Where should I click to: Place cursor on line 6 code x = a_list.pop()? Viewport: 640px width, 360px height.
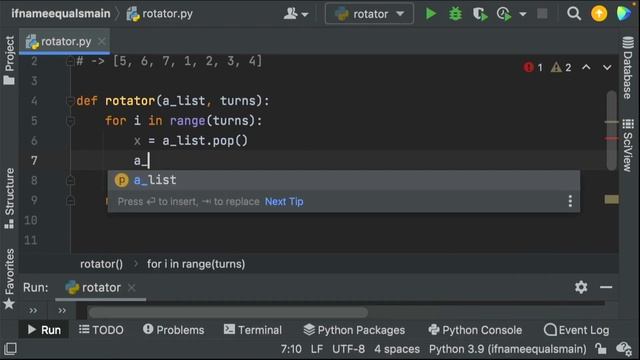pyautogui.click(x=191, y=141)
